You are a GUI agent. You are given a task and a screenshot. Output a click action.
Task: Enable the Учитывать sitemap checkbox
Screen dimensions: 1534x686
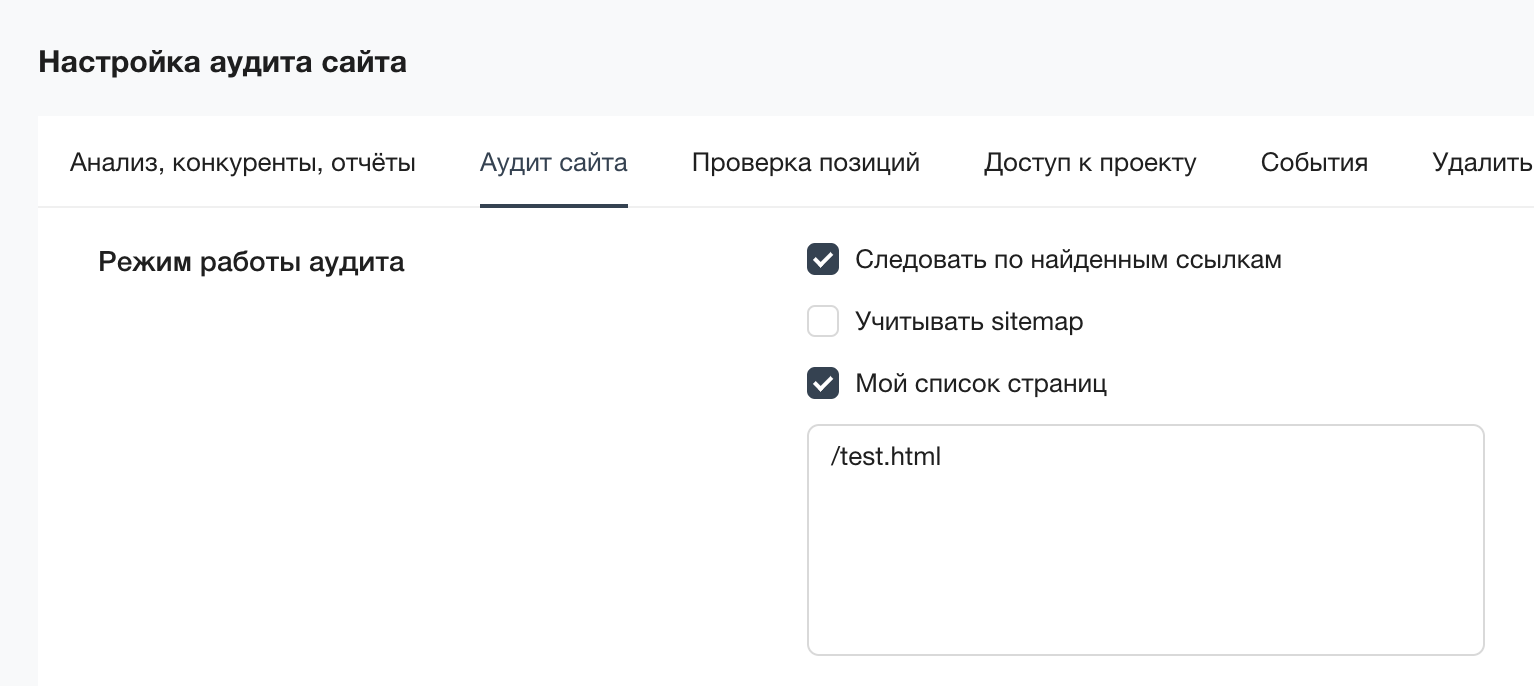point(823,322)
